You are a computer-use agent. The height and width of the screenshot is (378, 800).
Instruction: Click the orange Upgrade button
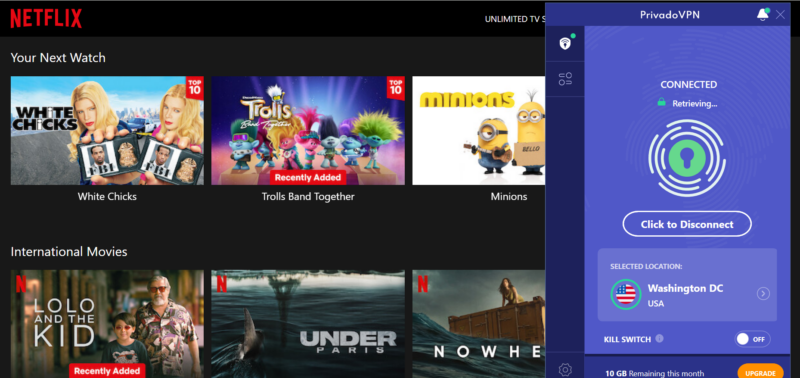[x=760, y=372]
